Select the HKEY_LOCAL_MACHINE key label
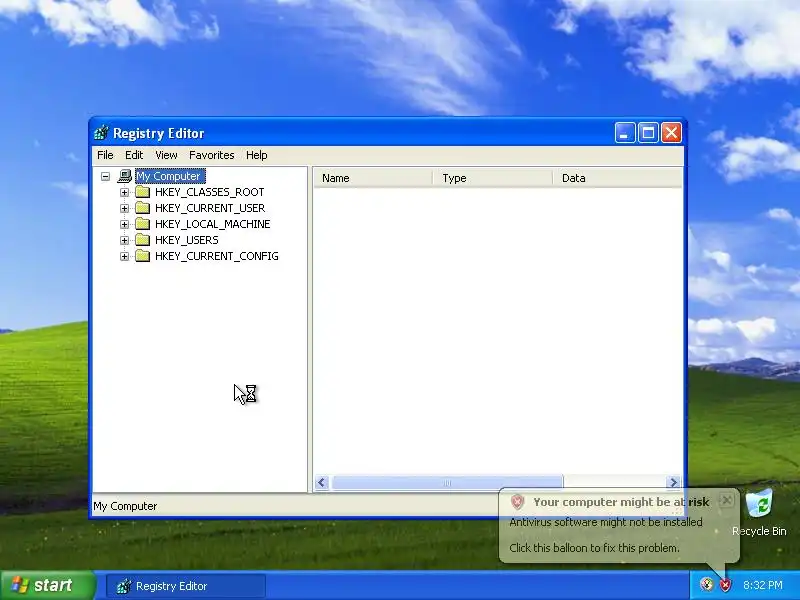 point(213,224)
